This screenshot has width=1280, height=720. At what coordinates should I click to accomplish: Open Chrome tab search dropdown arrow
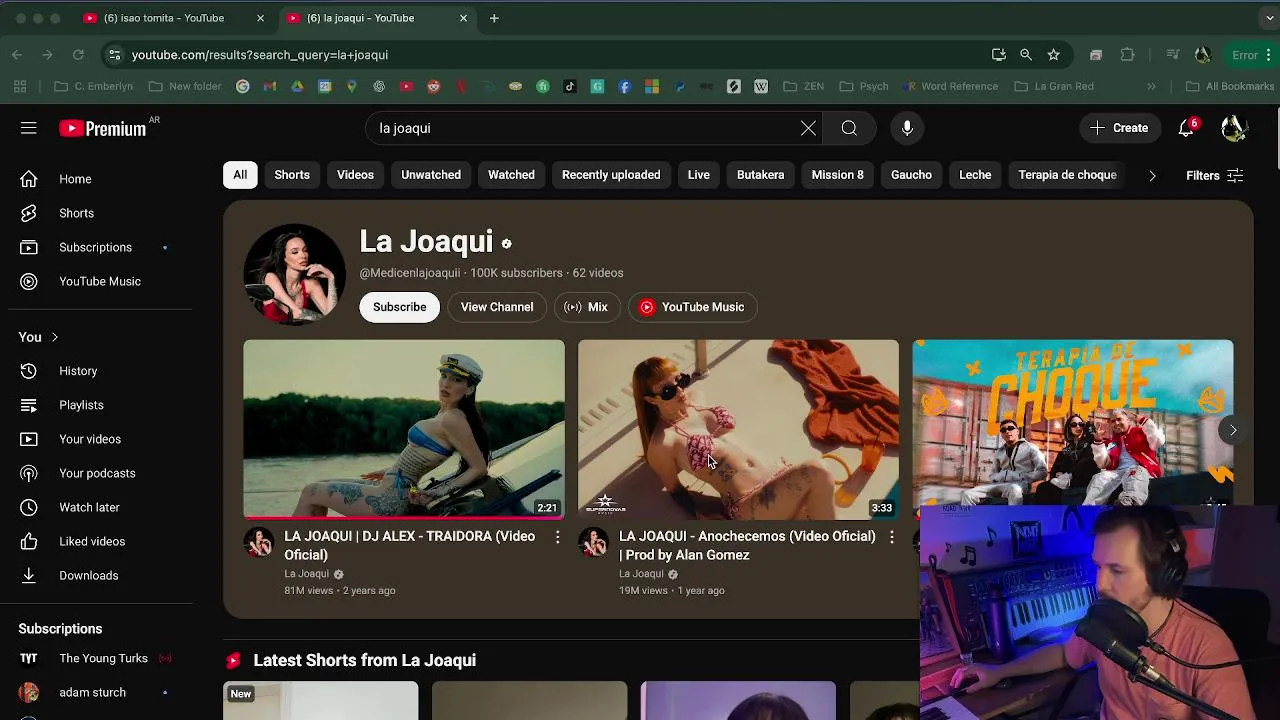[1270, 18]
